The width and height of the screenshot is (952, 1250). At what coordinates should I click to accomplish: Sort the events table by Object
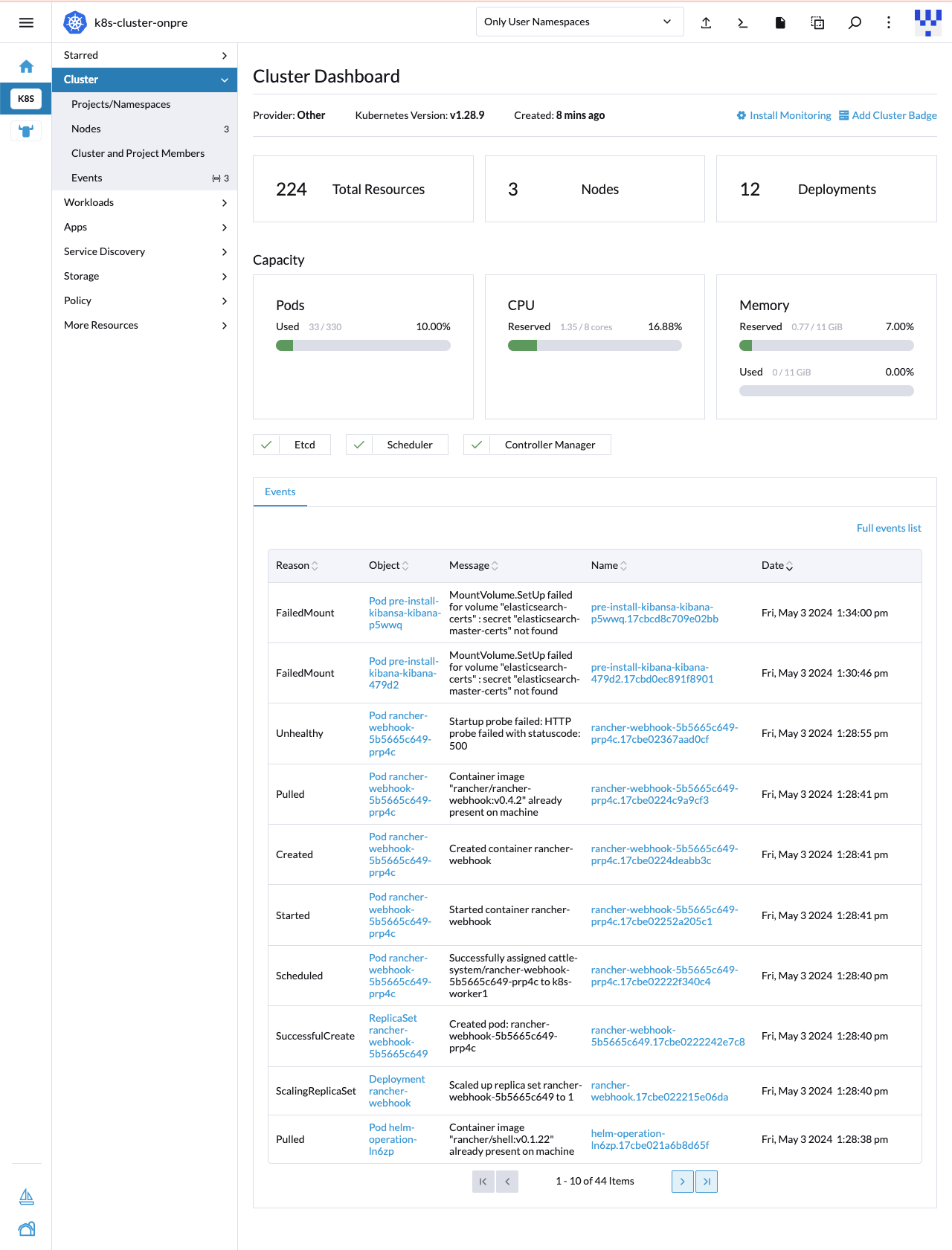point(389,565)
